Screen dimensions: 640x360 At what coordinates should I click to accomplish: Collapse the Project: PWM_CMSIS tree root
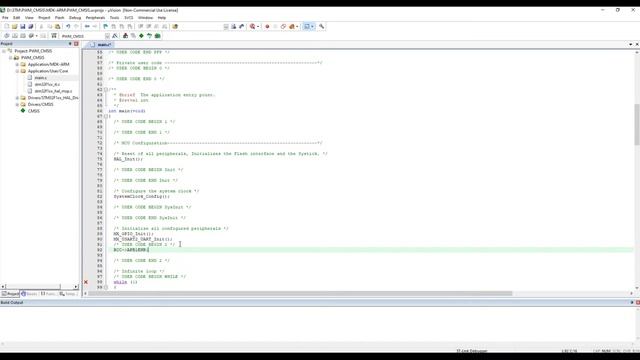(x=4, y=51)
